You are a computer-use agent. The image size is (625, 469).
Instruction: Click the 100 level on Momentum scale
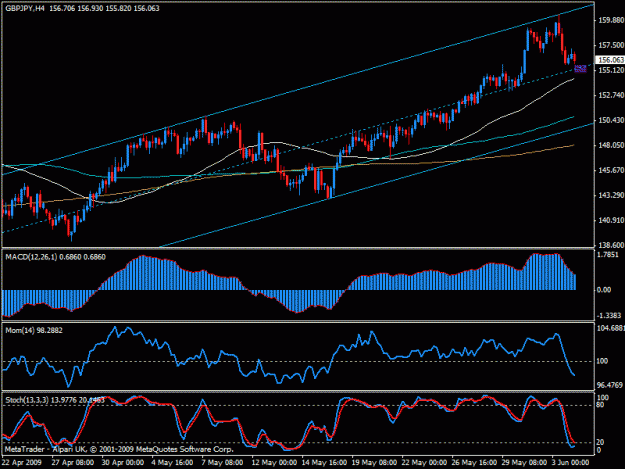click(x=603, y=361)
